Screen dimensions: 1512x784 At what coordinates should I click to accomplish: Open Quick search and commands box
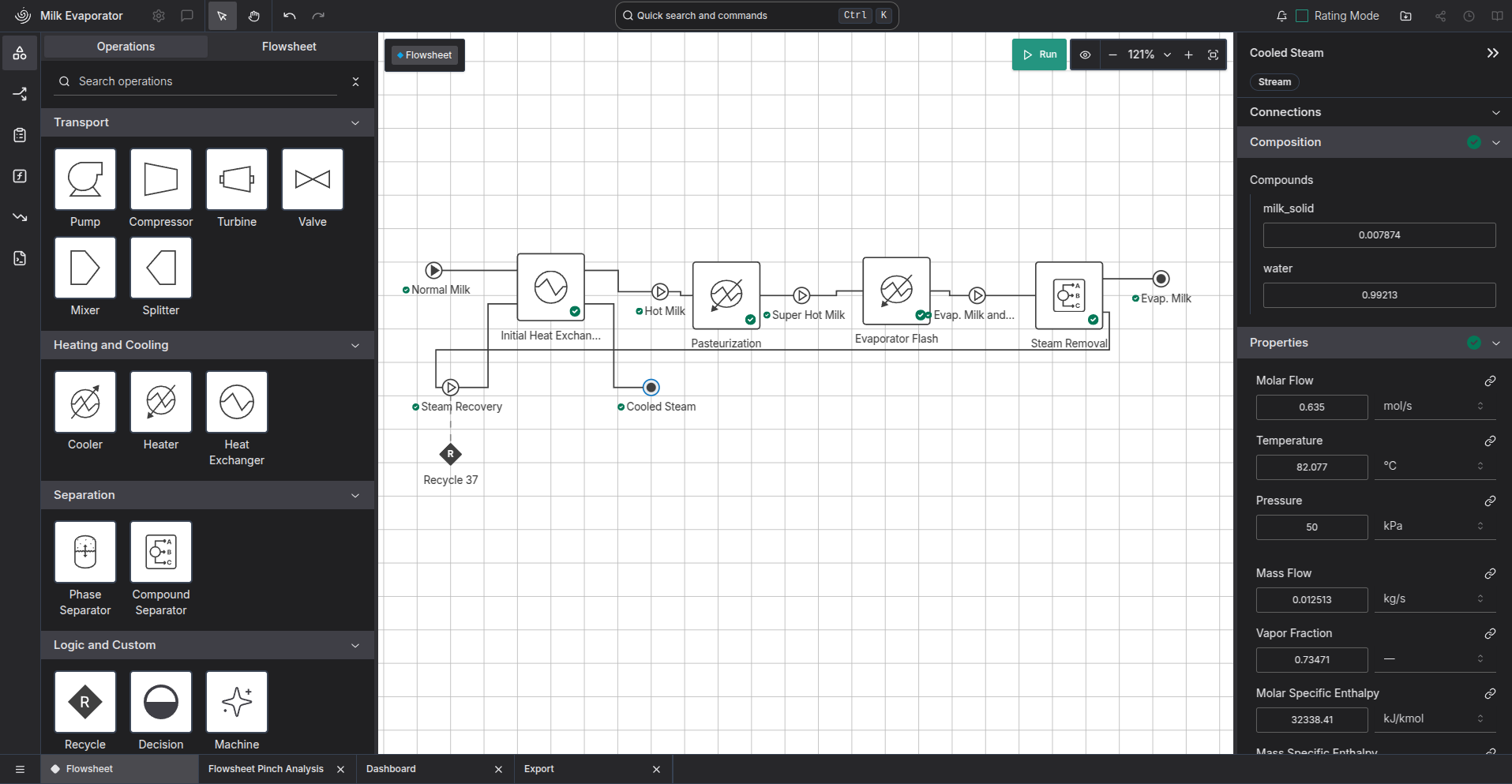click(756, 16)
